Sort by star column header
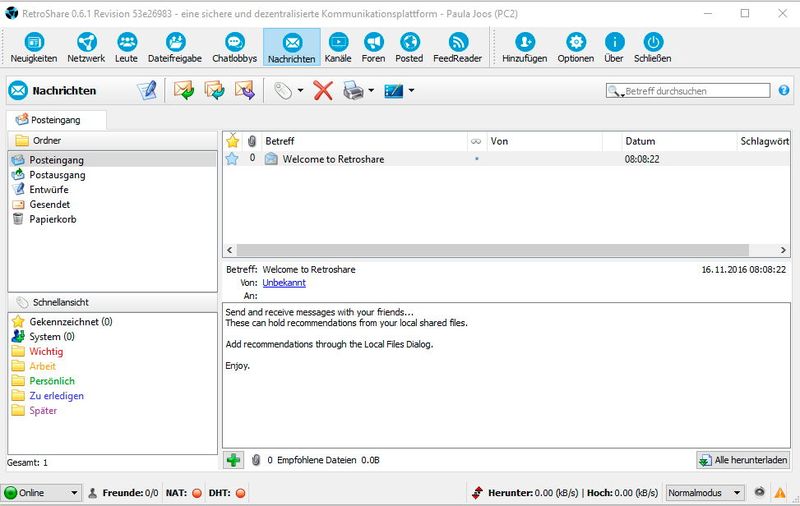The image size is (800, 506). pyautogui.click(x=233, y=141)
